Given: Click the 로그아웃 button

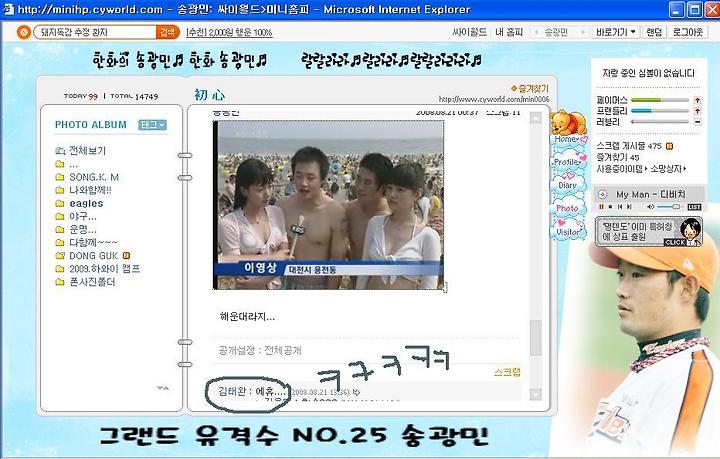Looking at the screenshot, I should tap(688, 32).
